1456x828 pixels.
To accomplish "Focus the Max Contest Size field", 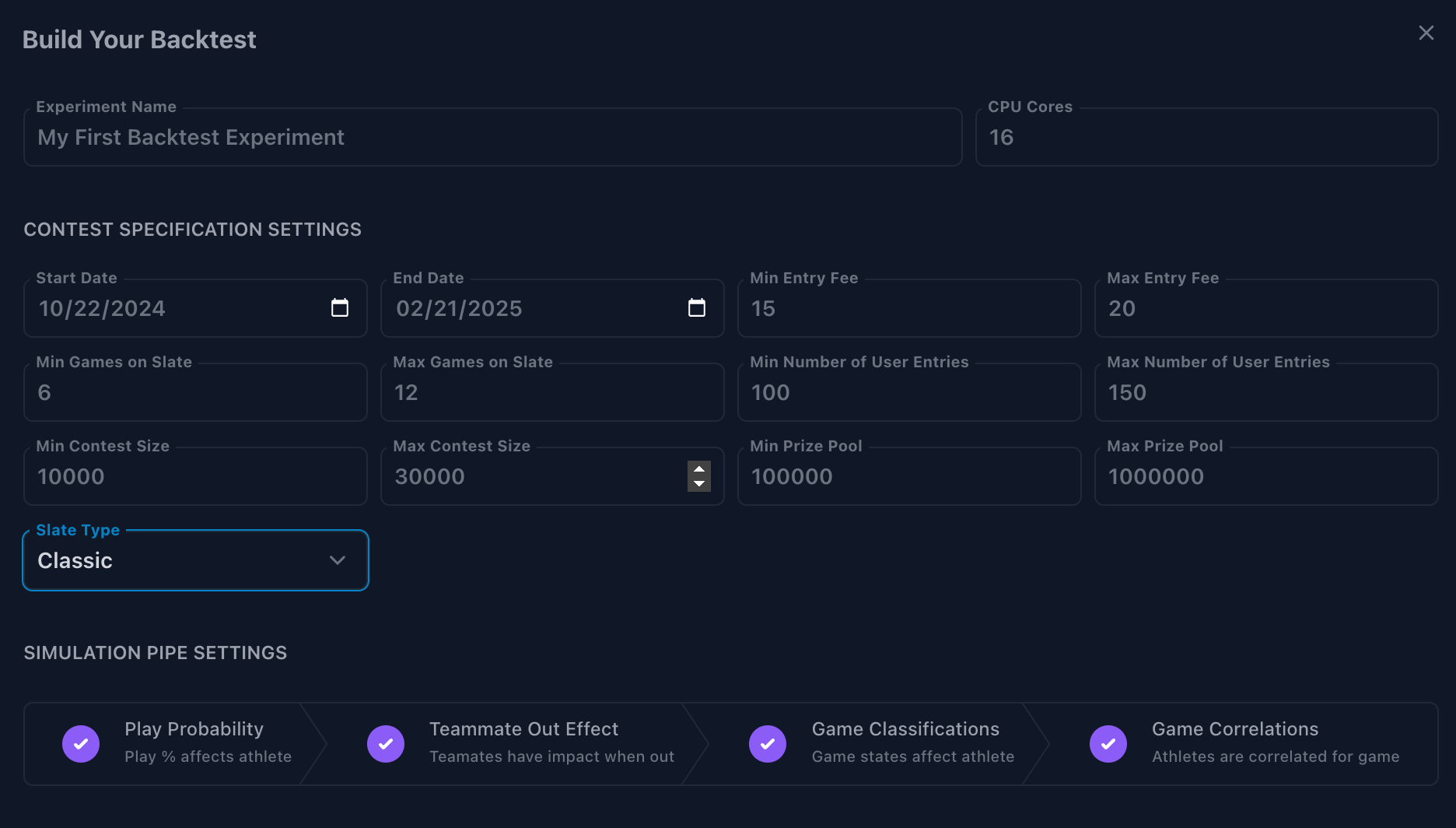I will (x=552, y=476).
